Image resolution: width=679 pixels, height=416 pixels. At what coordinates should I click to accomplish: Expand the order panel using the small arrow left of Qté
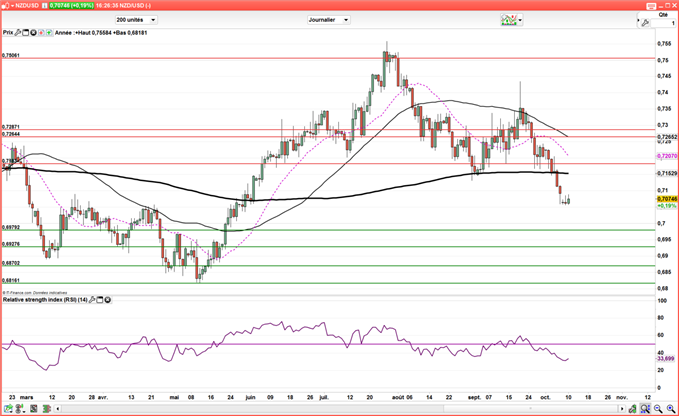pyautogui.click(x=638, y=20)
